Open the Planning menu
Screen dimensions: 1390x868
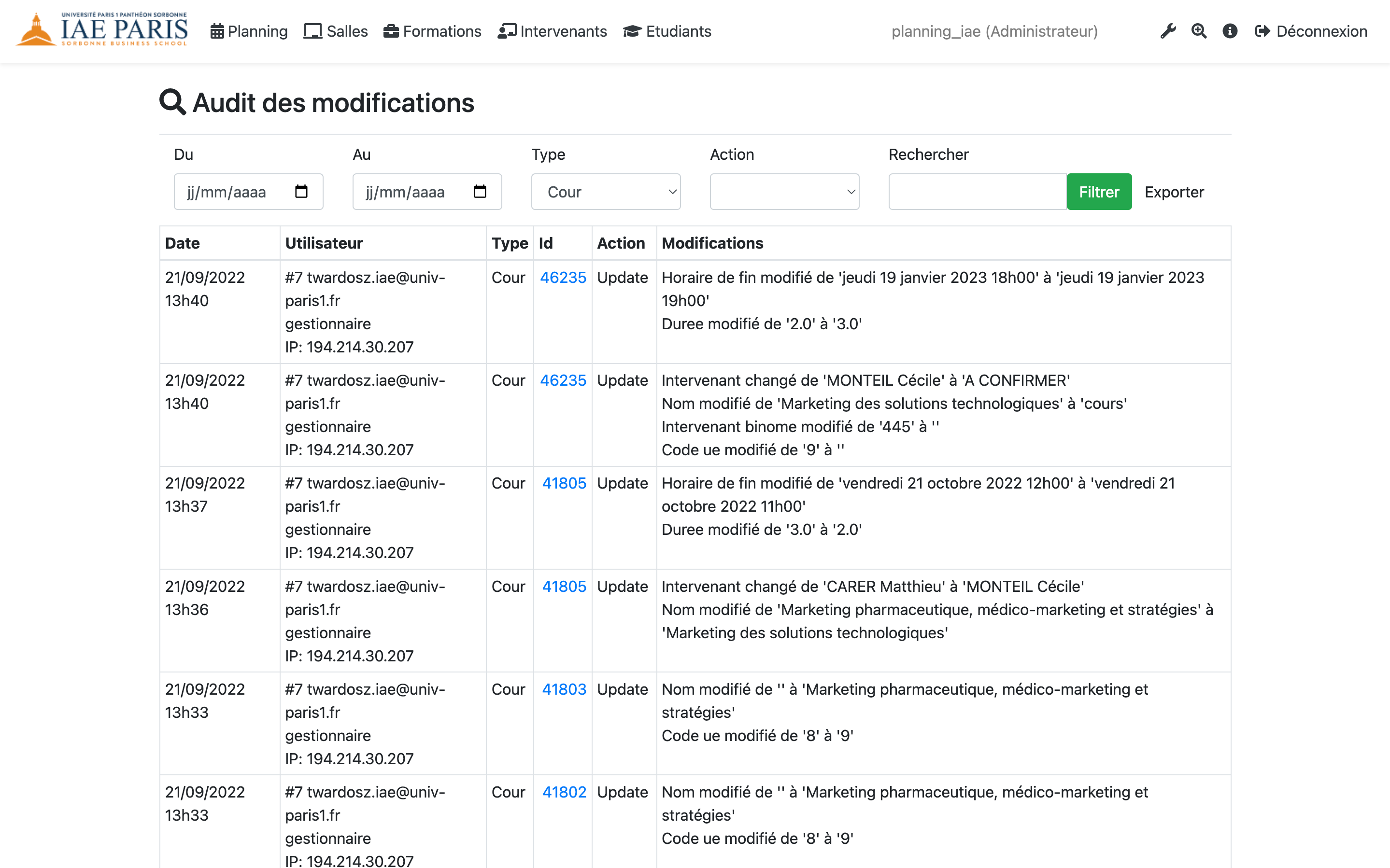pos(249,31)
